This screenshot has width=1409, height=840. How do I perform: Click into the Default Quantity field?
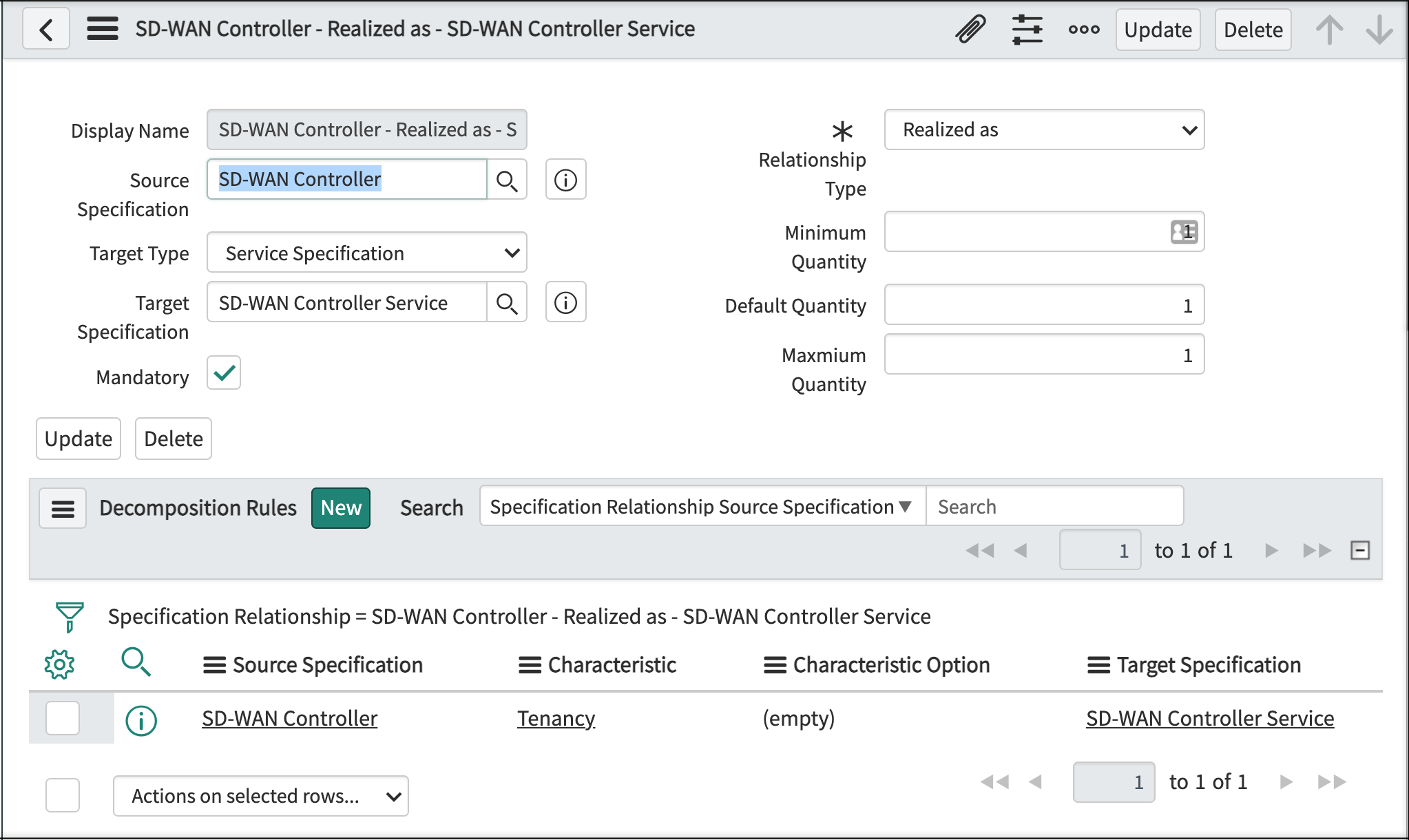click(1044, 304)
